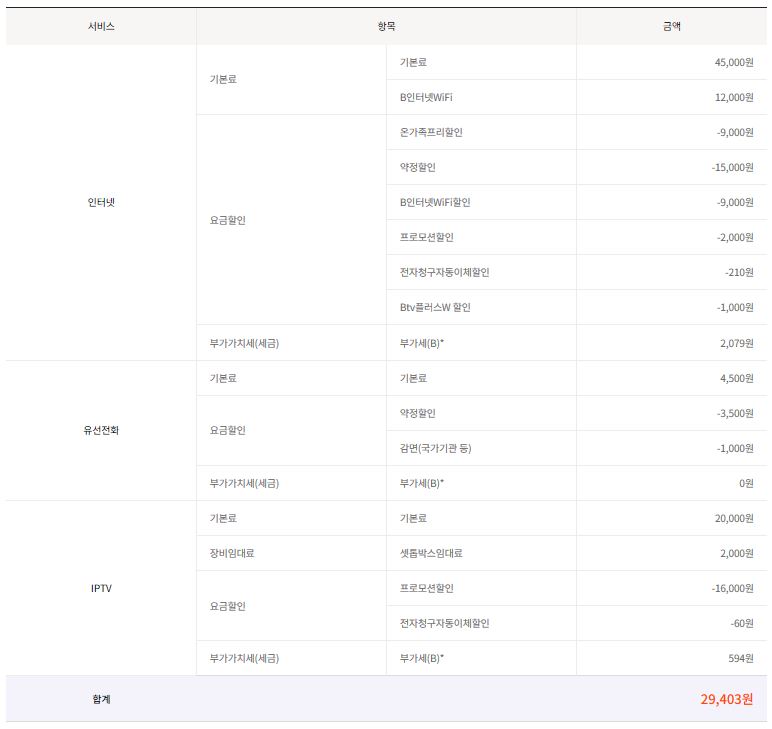The image size is (772, 729).
Task: Click the 온가족프리할인 discount item
Action: coord(431,132)
